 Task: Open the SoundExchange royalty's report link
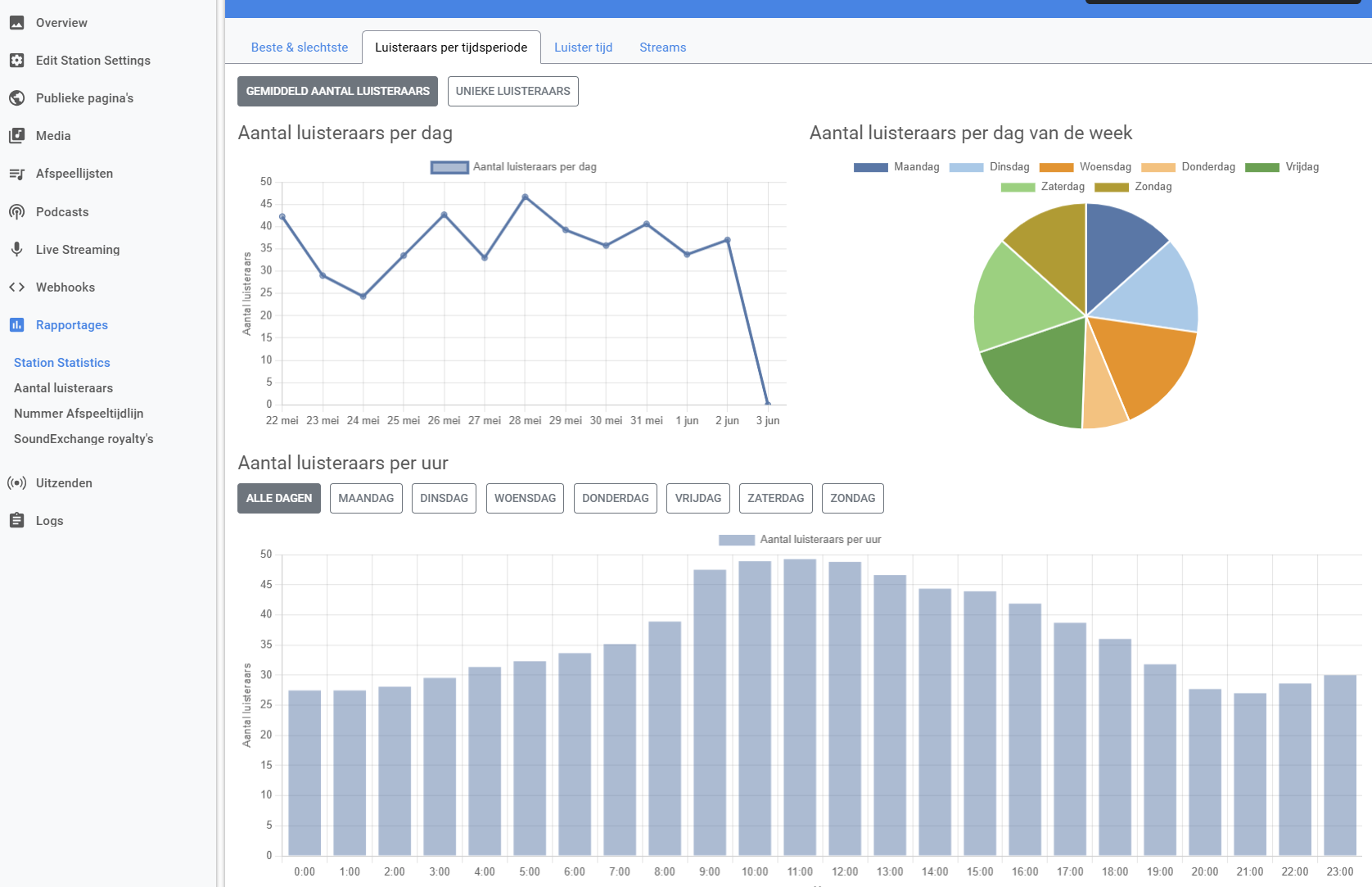[83, 439]
